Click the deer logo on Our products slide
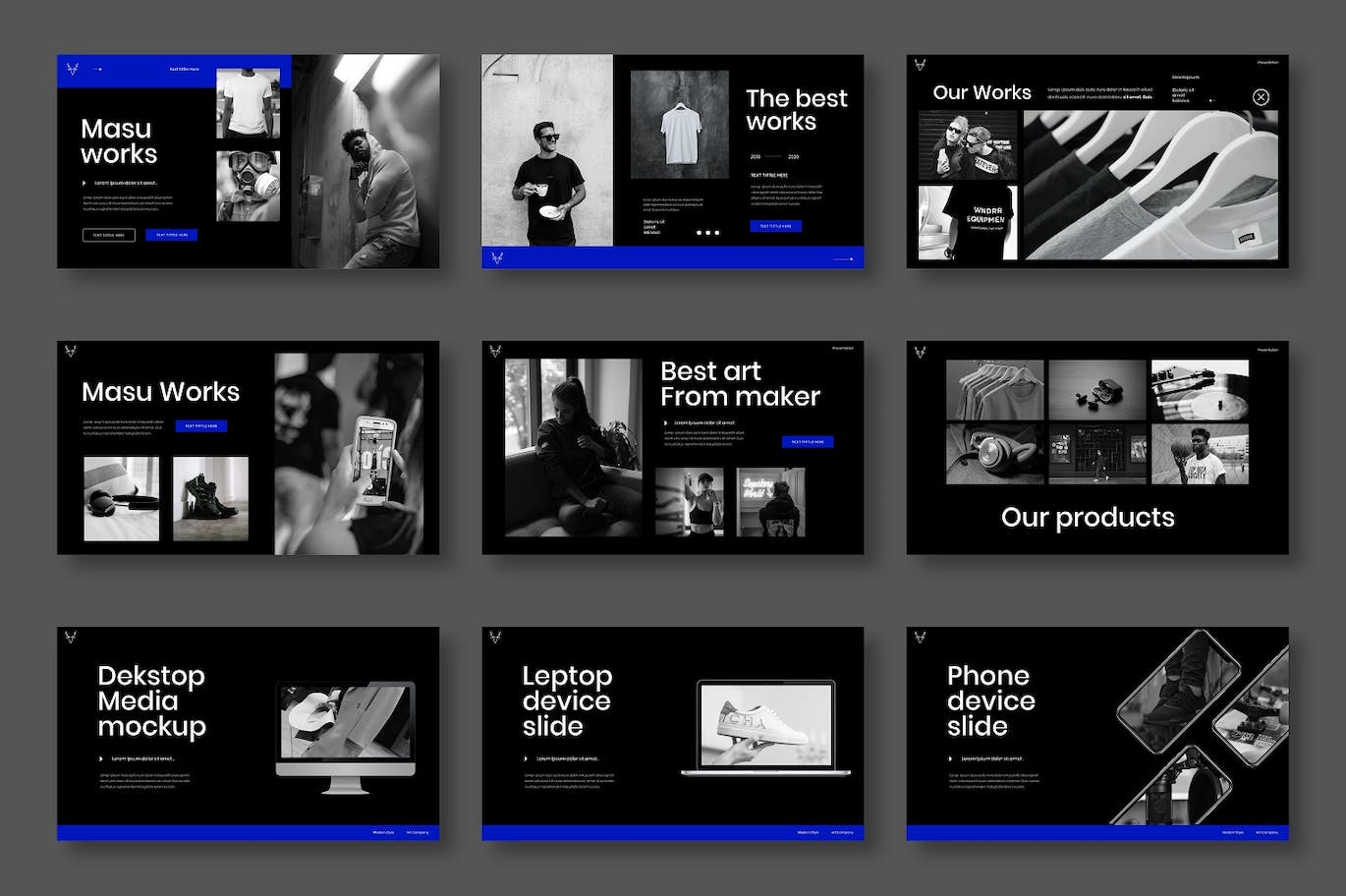The image size is (1346, 896). coord(921,351)
